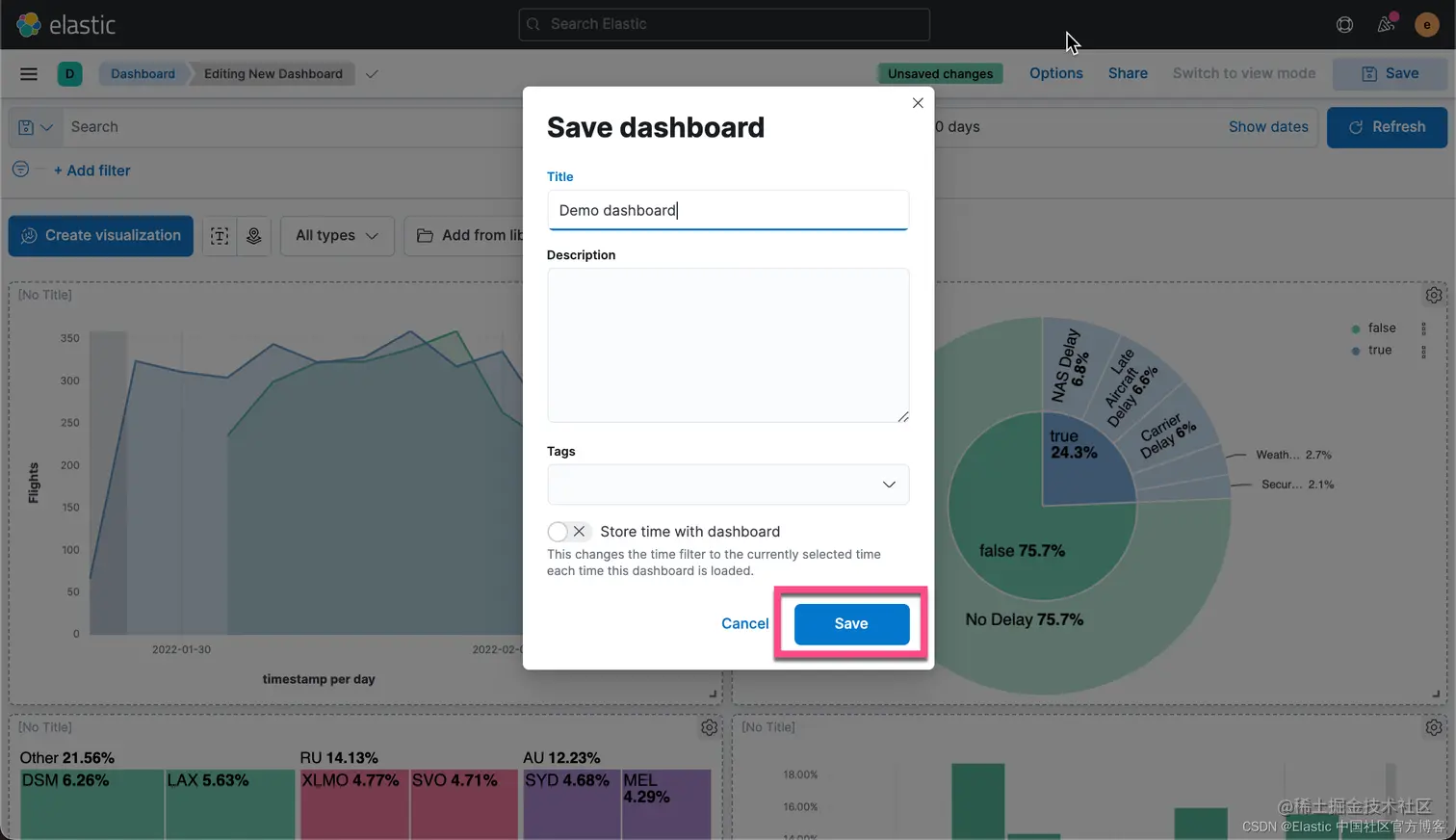The height and width of the screenshot is (840, 1456).
Task: Focus the Description text area
Action: pos(728,345)
